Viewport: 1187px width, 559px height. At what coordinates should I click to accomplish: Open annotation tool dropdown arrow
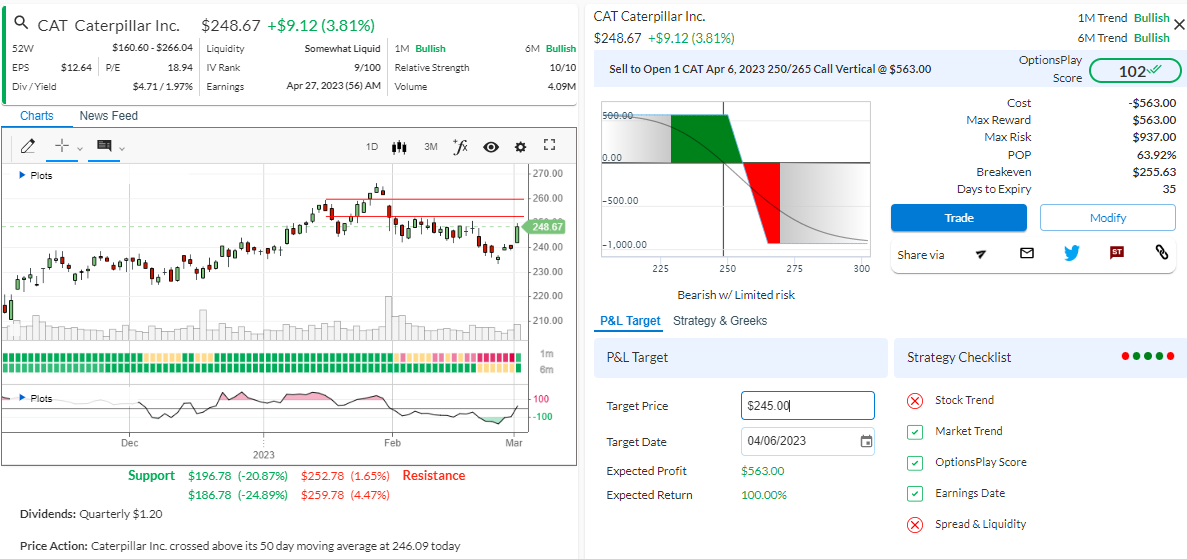click(122, 148)
